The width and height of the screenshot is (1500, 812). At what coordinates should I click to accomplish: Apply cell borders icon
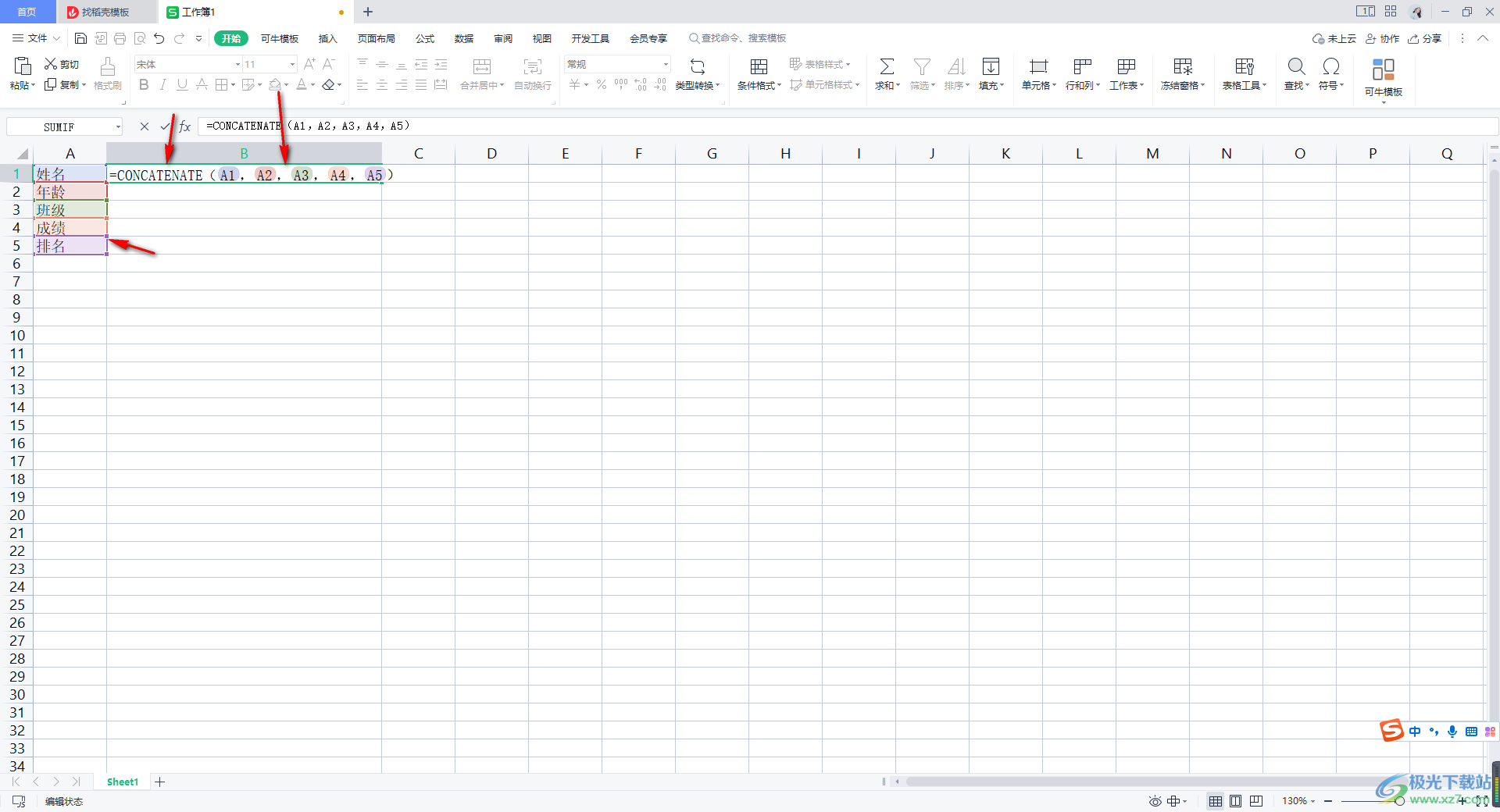(x=221, y=84)
